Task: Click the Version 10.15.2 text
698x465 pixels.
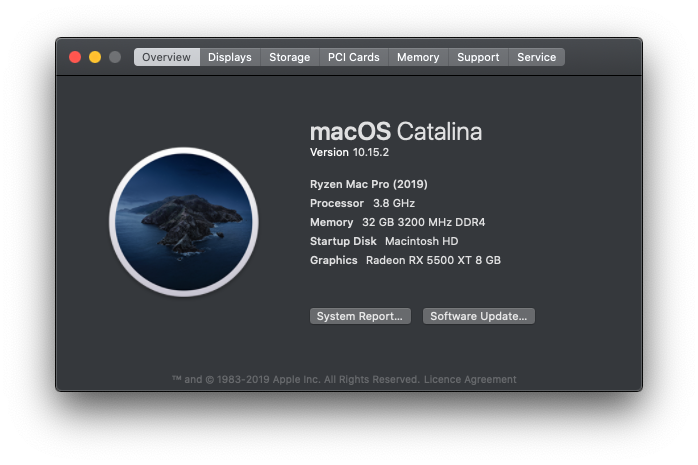Action: pos(349,152)
